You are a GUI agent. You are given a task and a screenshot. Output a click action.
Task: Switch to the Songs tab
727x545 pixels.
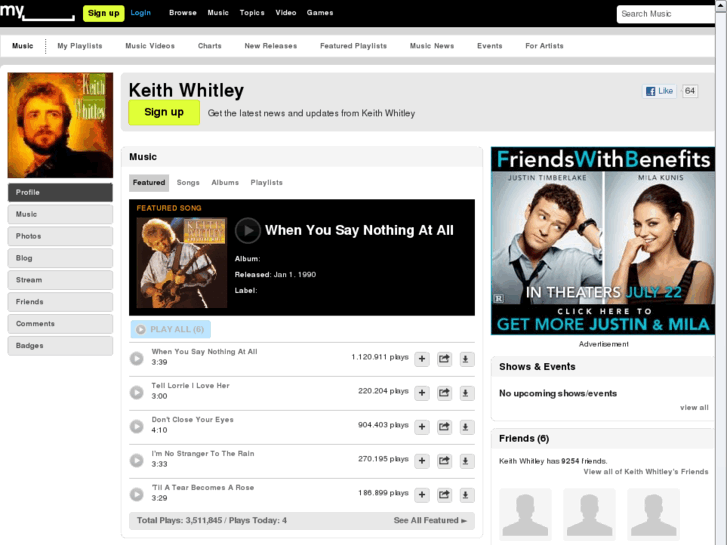coord(188,183)
